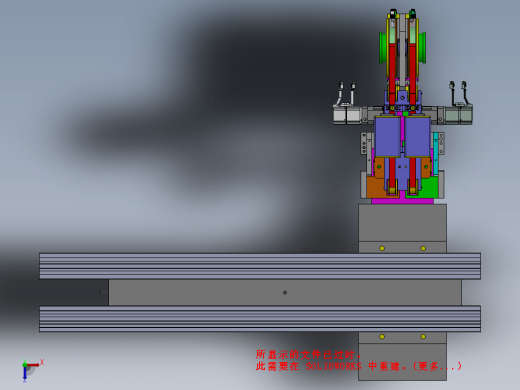Image resolution: width=520 pixels, height=390 pixels.
Task: Select the white stepper motor on the left
Action: click(347, 115)
